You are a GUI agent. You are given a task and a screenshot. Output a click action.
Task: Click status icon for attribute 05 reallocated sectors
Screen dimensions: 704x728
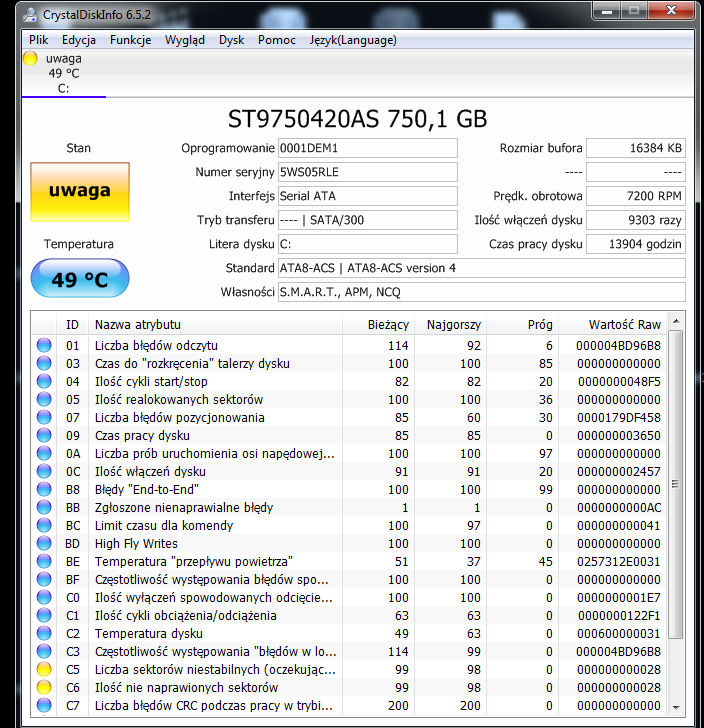click(x=44, y=399)
